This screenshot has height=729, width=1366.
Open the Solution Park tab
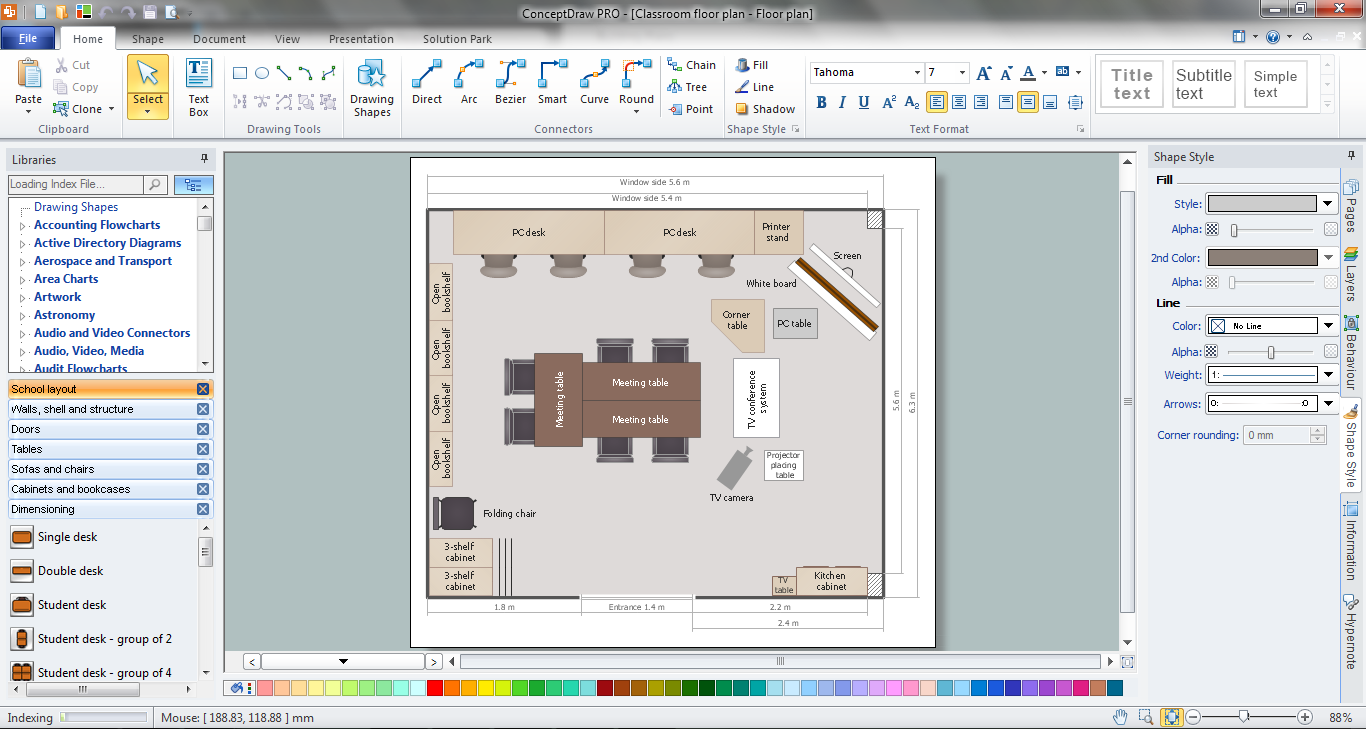click(456, 39)
